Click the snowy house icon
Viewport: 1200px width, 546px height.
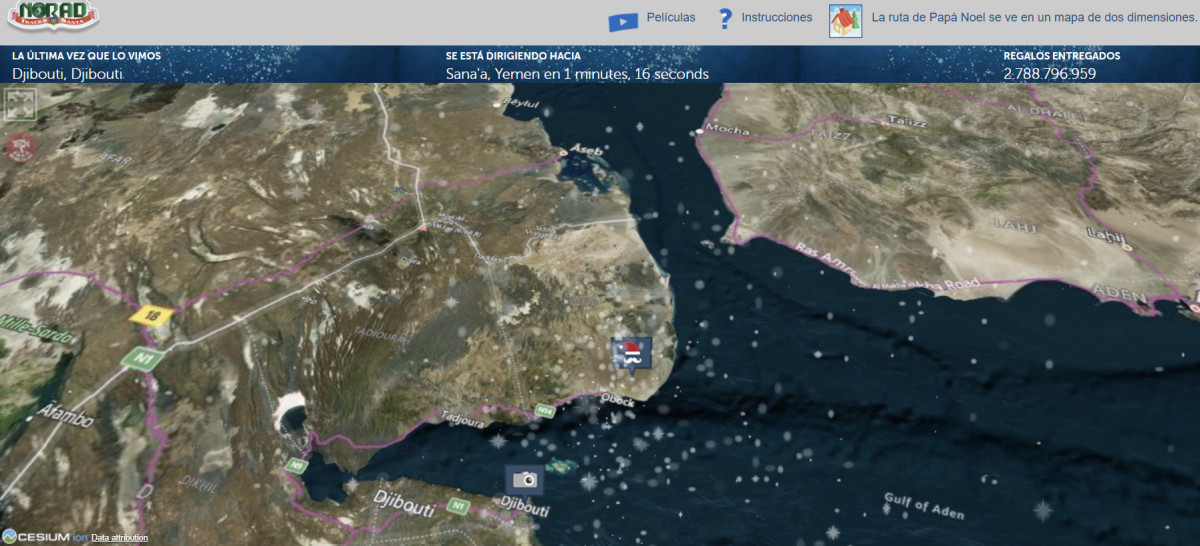pyautogui.click(x=845, y=20)
